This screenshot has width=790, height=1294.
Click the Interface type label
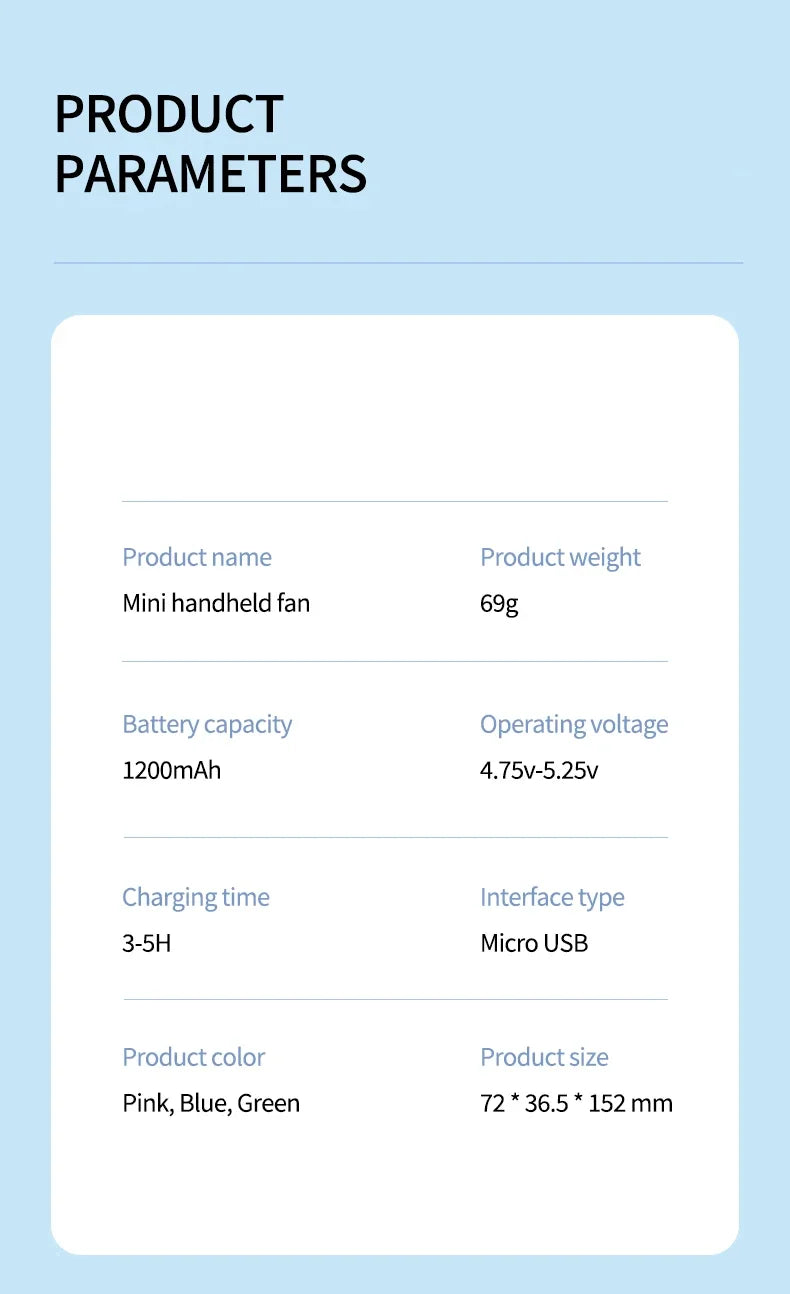pyautogui.click(x=552, y=897)
